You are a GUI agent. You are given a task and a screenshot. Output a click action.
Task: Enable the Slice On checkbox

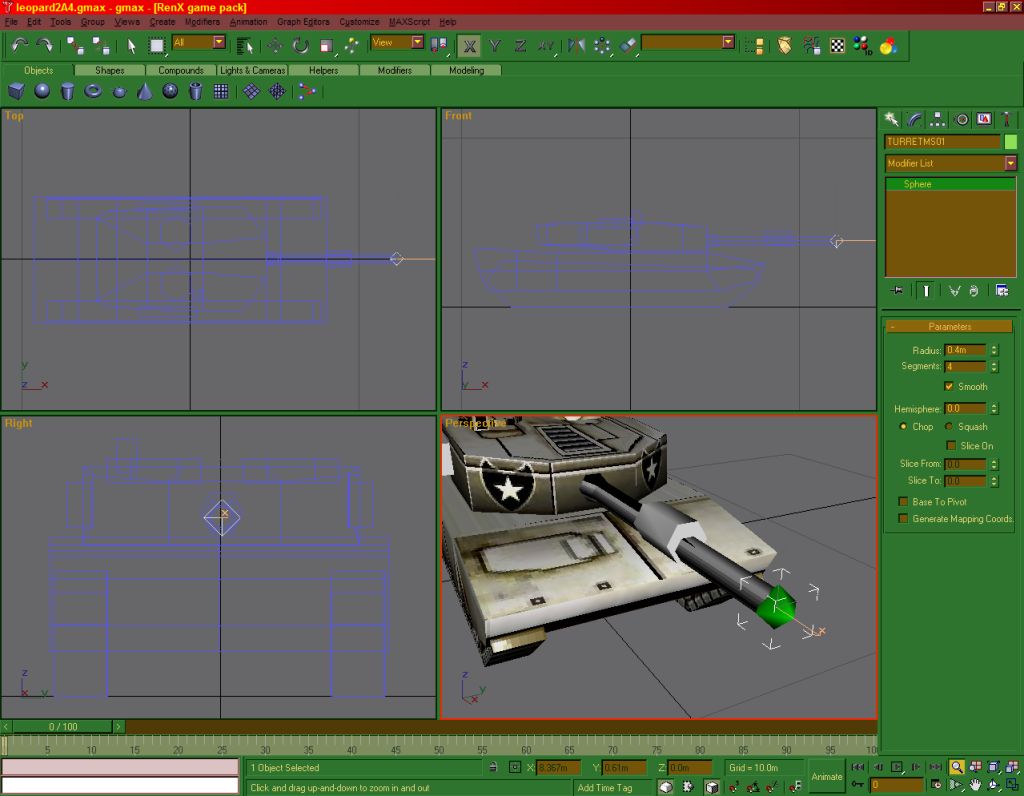click(x=952, y=446)
